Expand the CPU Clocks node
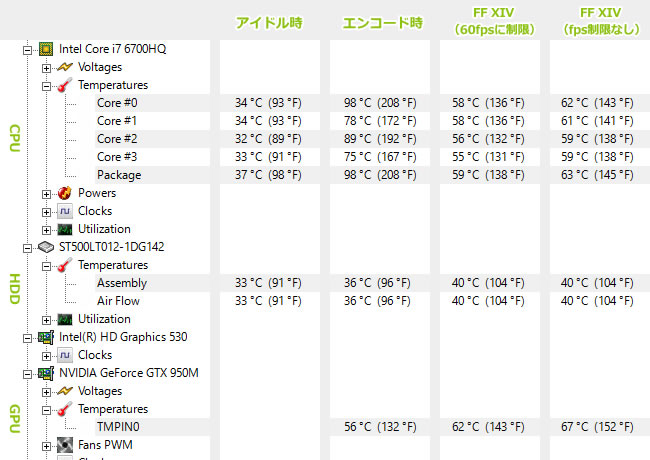Image resolution: width=650 pixels, height=460 pixels. coord(46,212)
